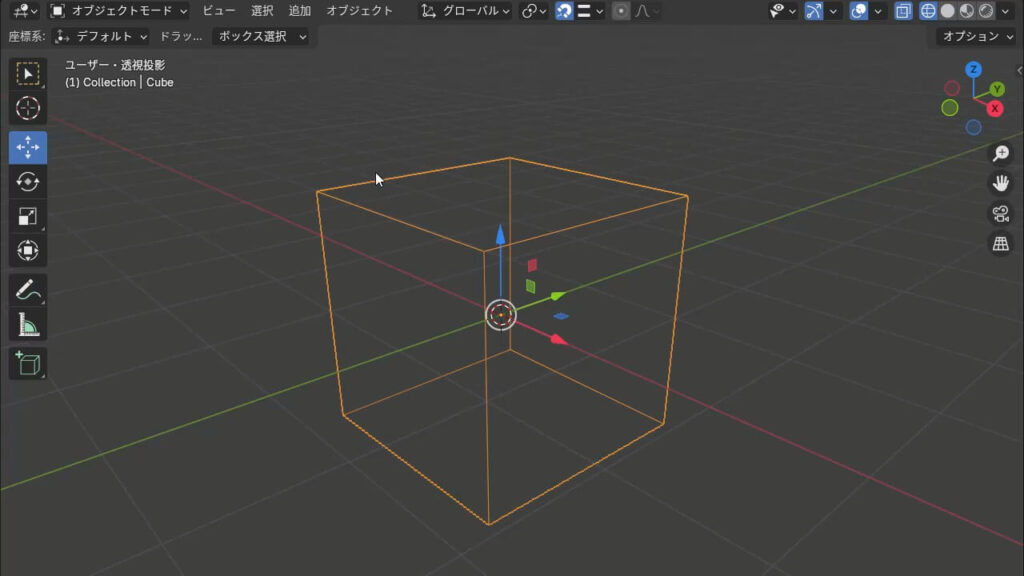Select the Scale tool
Screen dimensions: 1024x576
click(x=27, y=216)
